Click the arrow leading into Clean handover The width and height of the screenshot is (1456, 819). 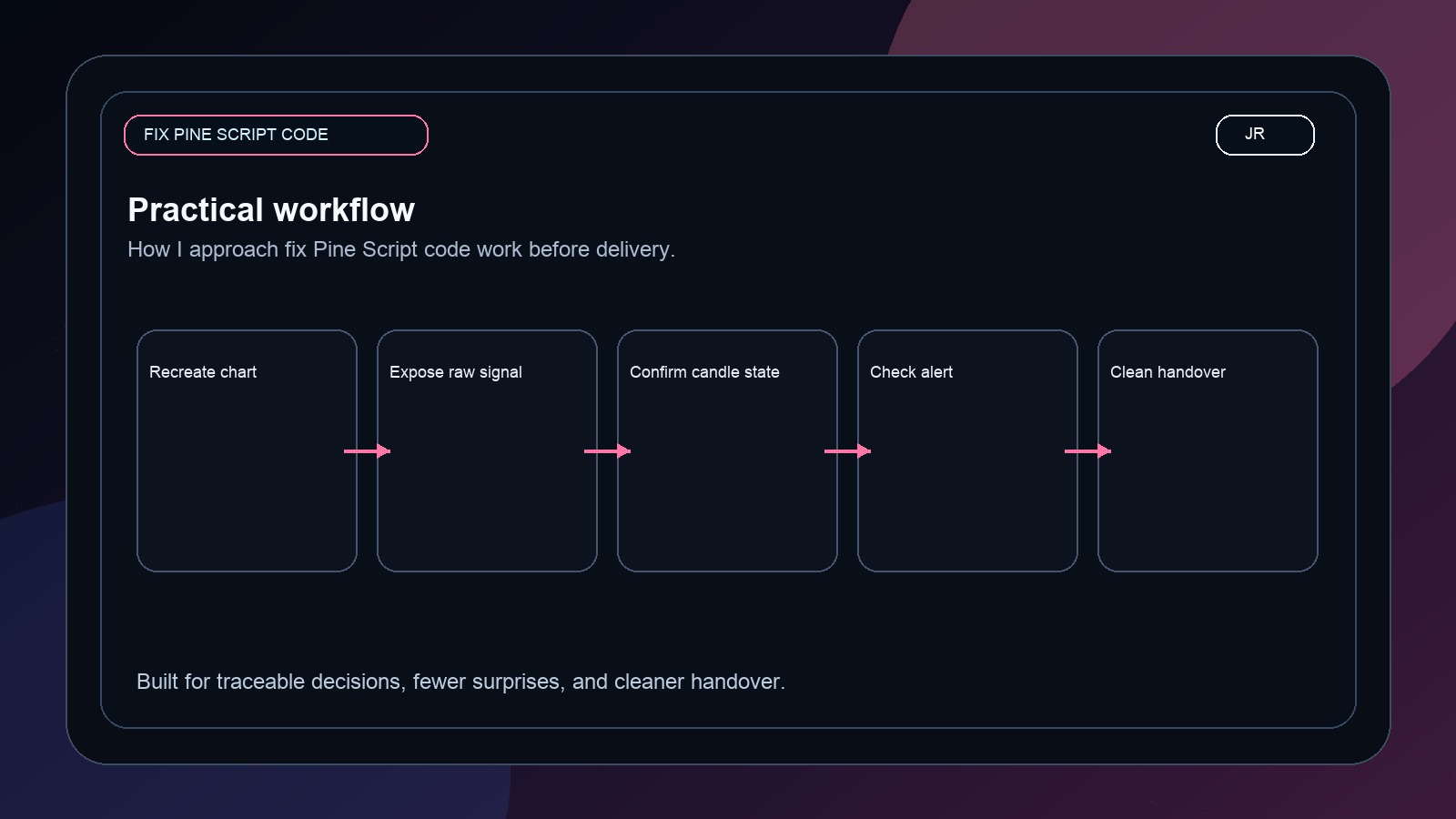(1087, 450)
